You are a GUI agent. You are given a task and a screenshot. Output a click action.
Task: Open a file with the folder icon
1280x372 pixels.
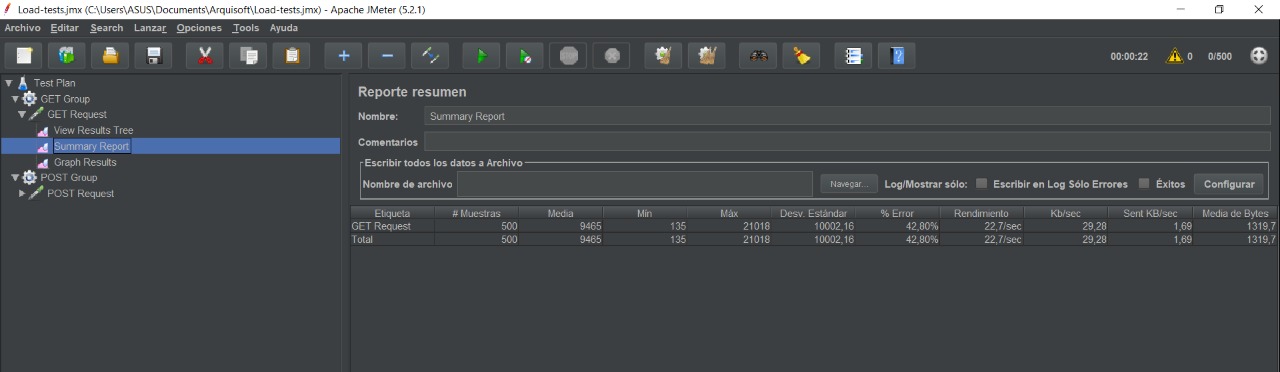[110, 56]
